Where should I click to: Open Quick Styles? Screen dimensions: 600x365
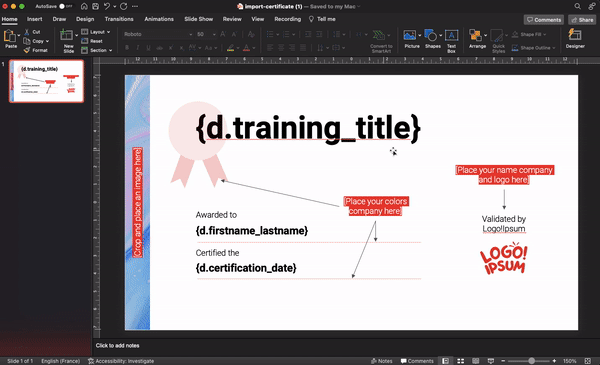497,36
